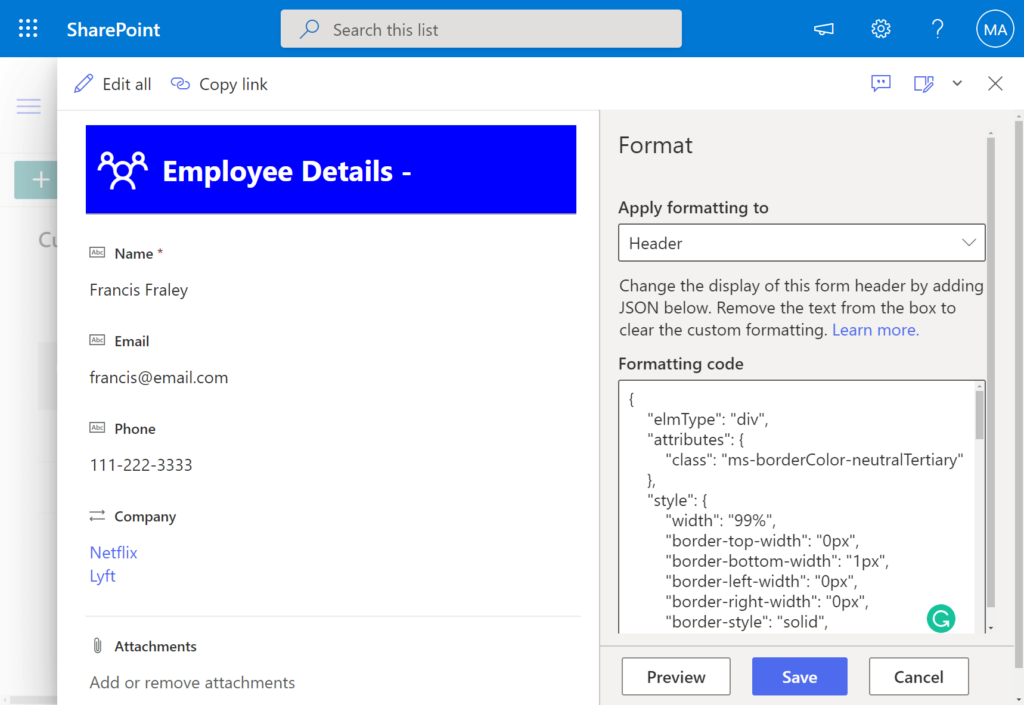The image size is (1024, 705).
Task: Click the edit form icon
Action: pos(923,84)
